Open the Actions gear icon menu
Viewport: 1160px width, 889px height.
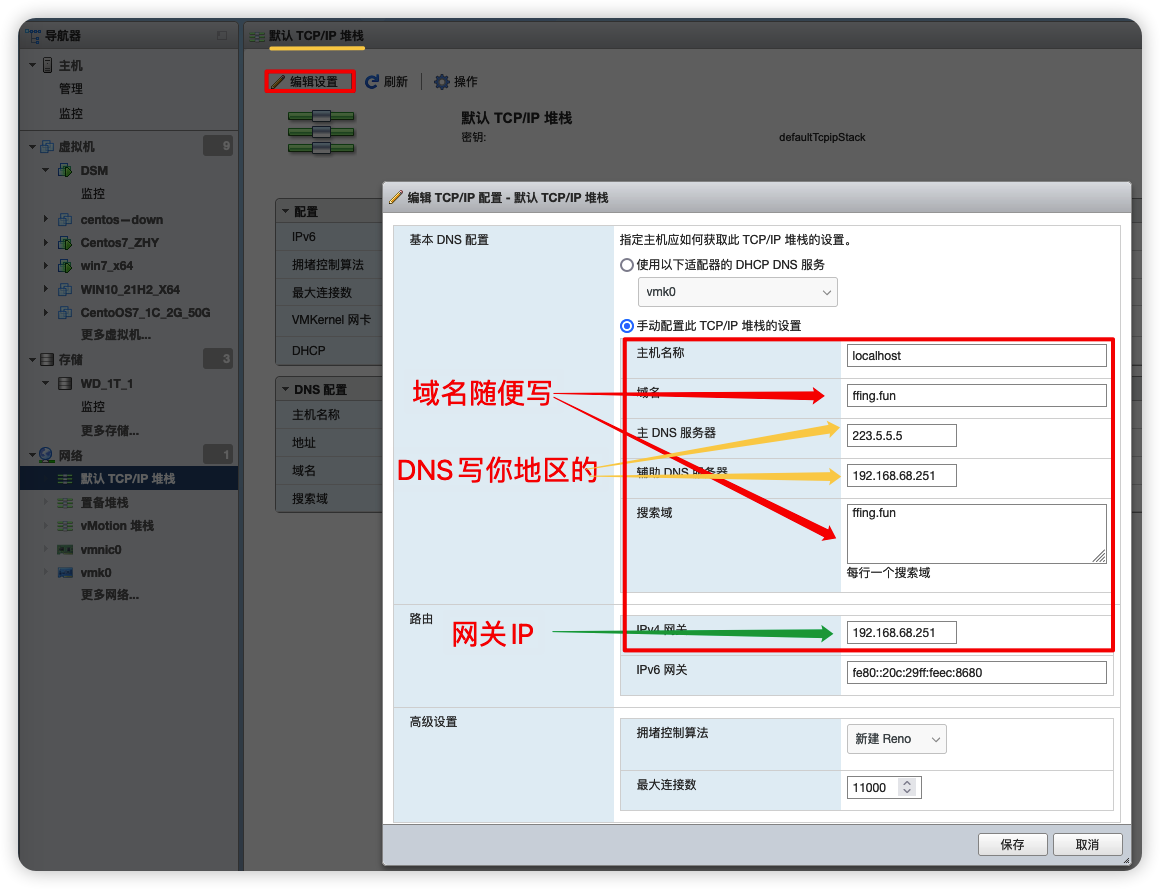pos(441,82)
